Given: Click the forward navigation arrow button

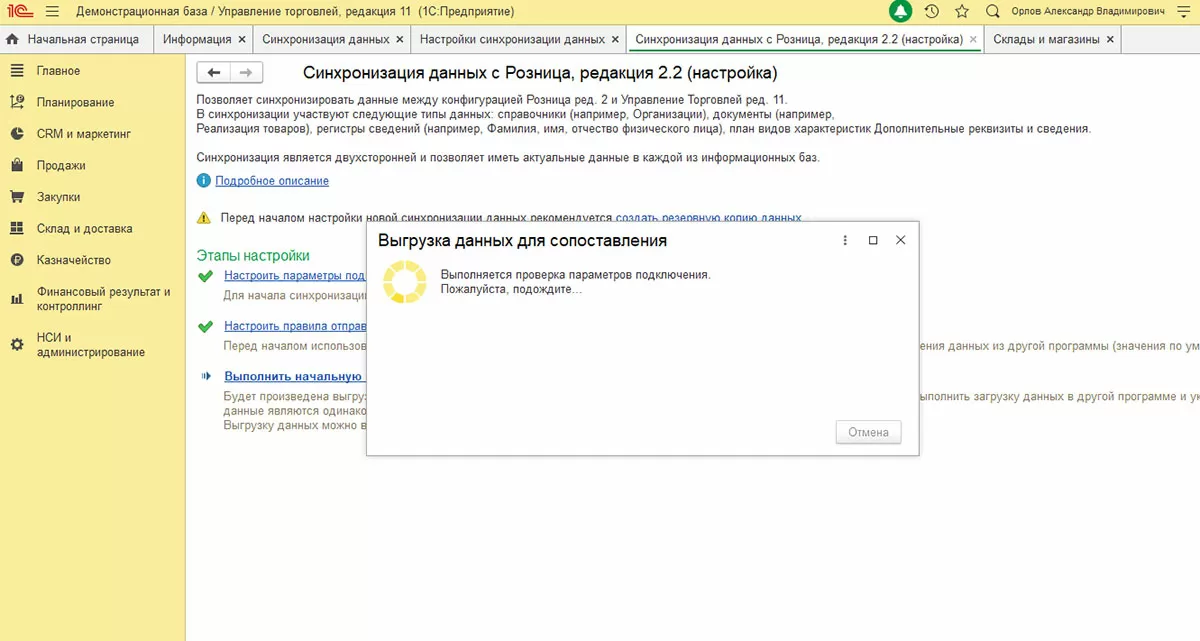Looking at the screenshot, I should tap(247, 73).
